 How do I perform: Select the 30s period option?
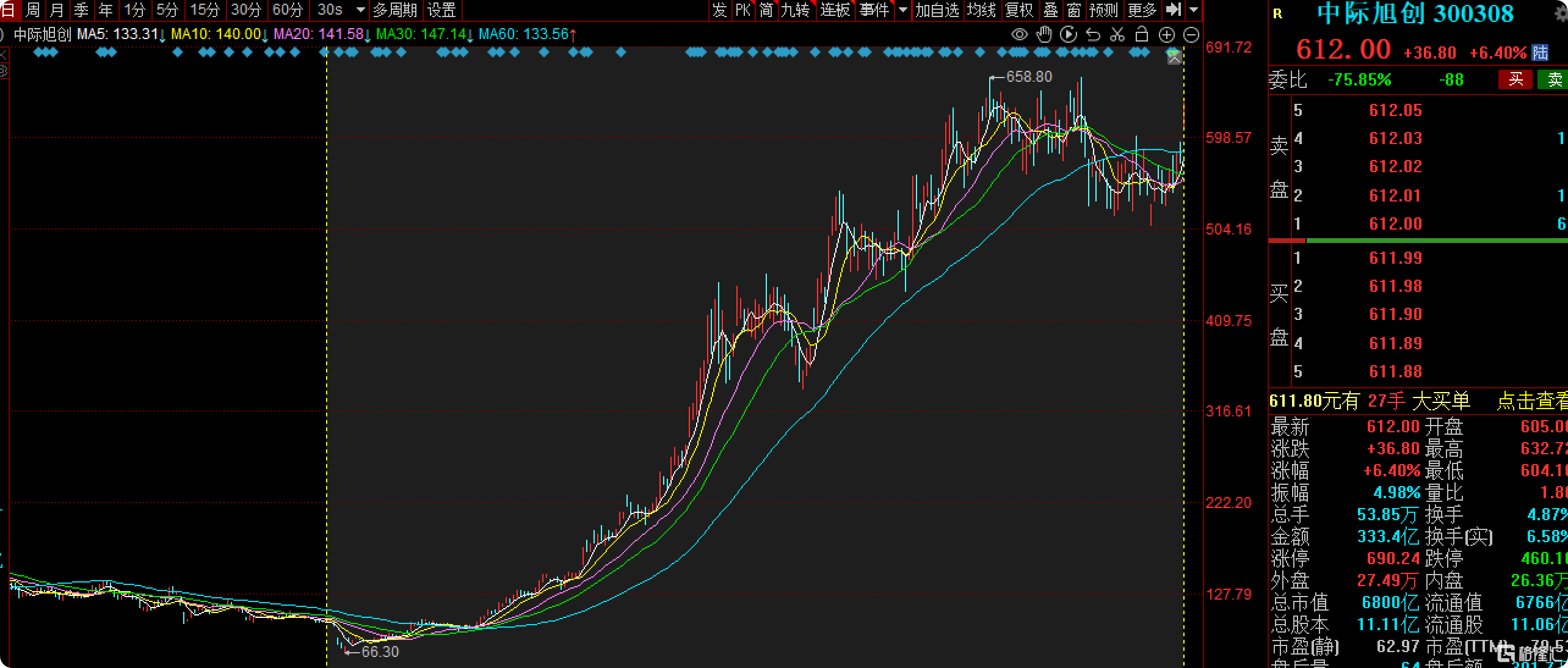(x=330, y=10)
